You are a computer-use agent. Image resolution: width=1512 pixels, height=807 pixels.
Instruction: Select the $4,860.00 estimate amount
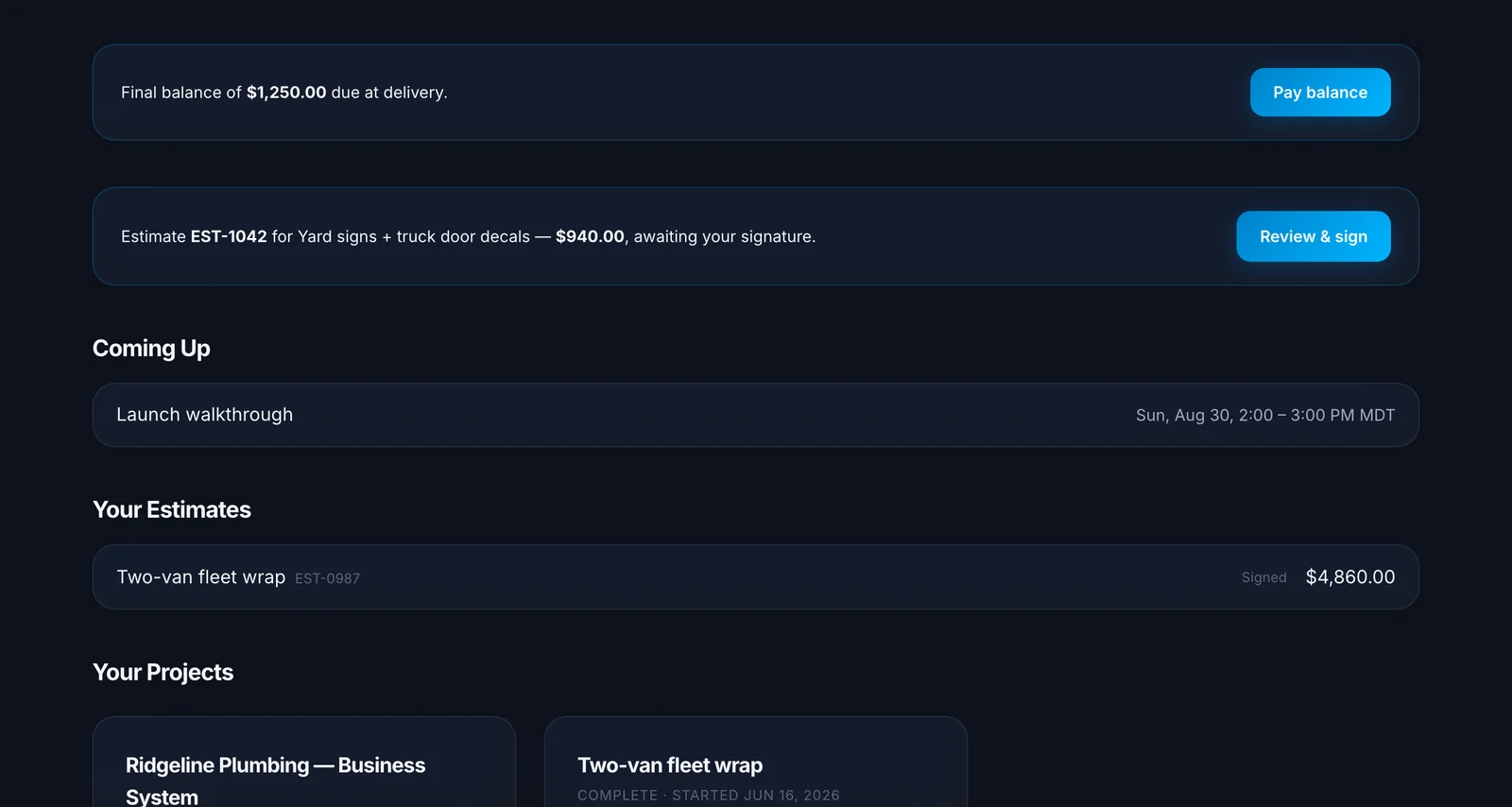pos(1350,576)
